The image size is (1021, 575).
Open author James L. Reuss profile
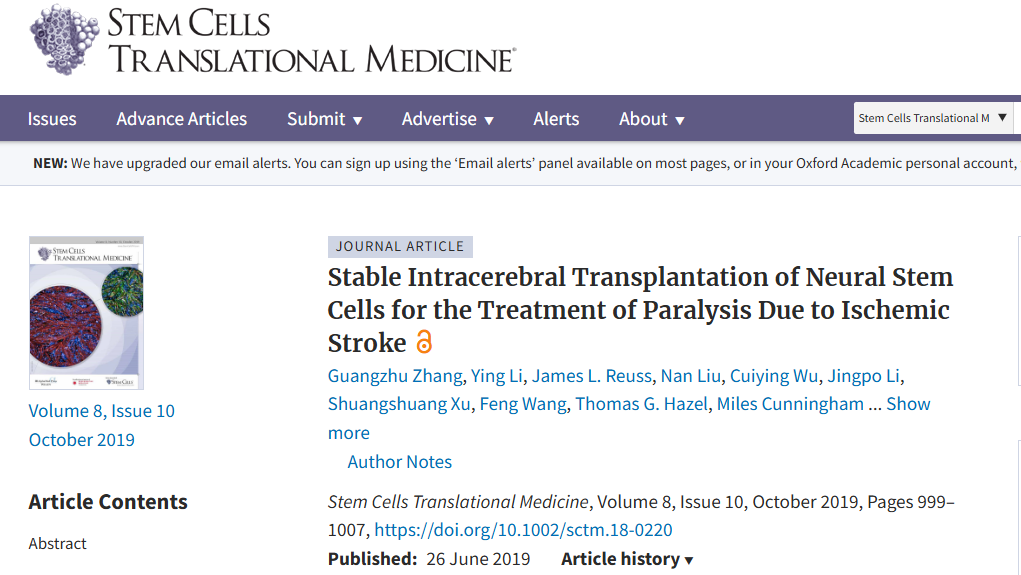click(591, 376)
